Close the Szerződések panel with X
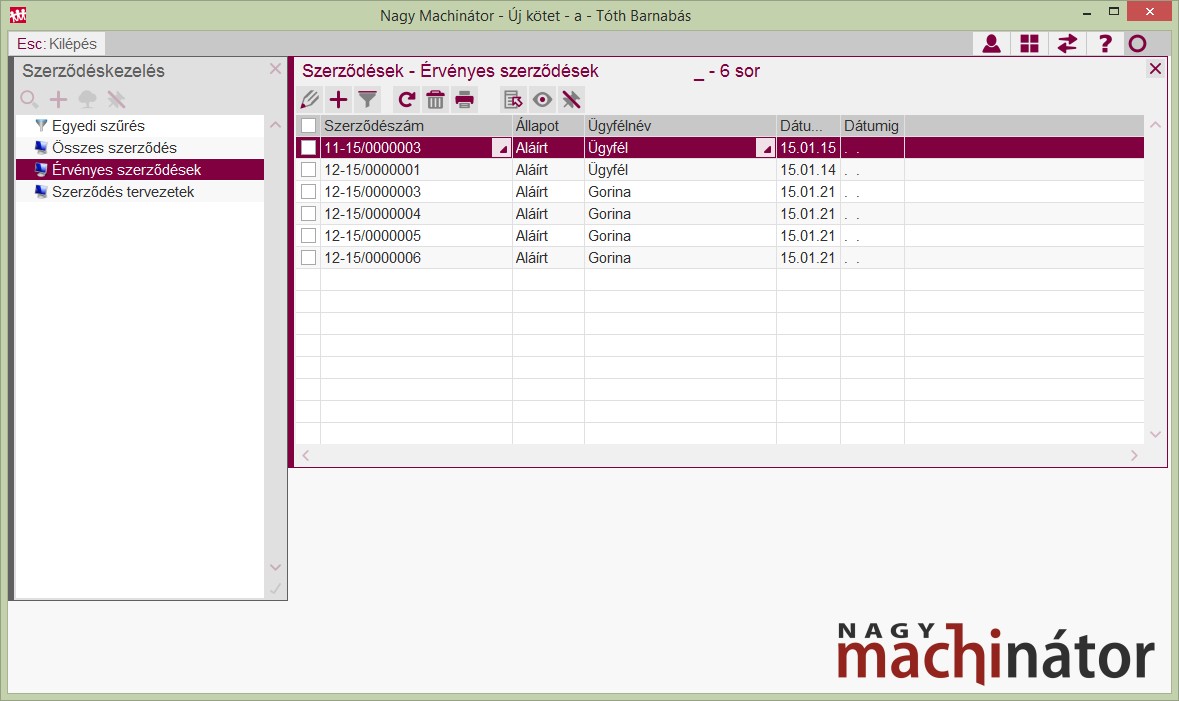Image resolution: width=1179 pixels, height=701 pixels. 1156,69
